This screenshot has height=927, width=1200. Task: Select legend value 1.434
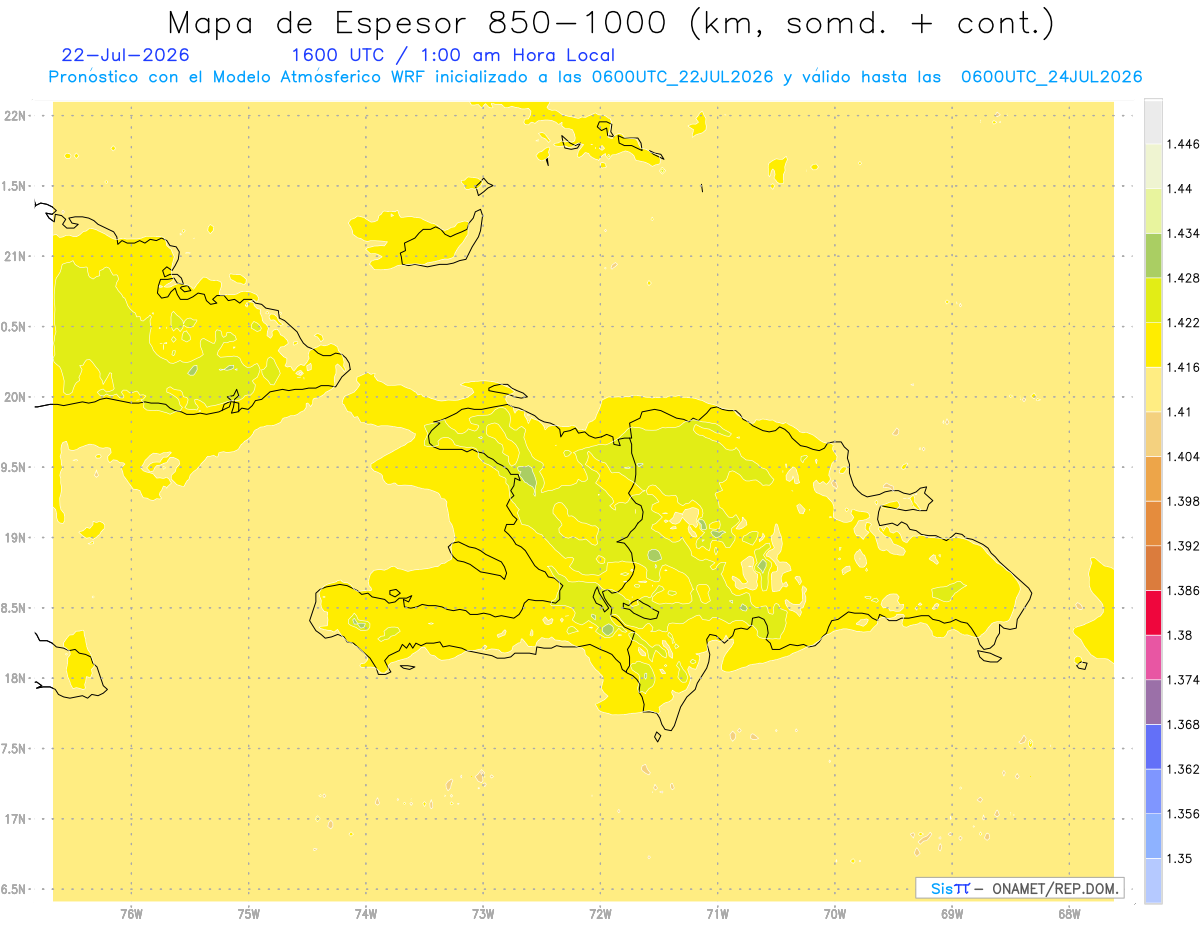[x=1183, y=233]
